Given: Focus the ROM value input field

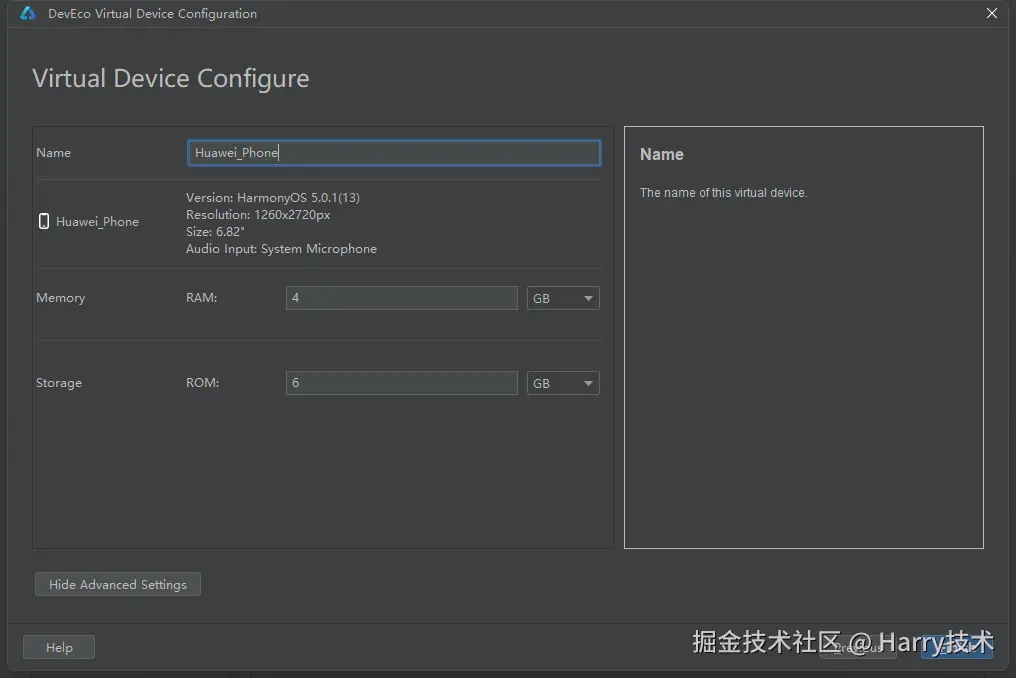Looking at the screenshot, I should coord(401,383).
